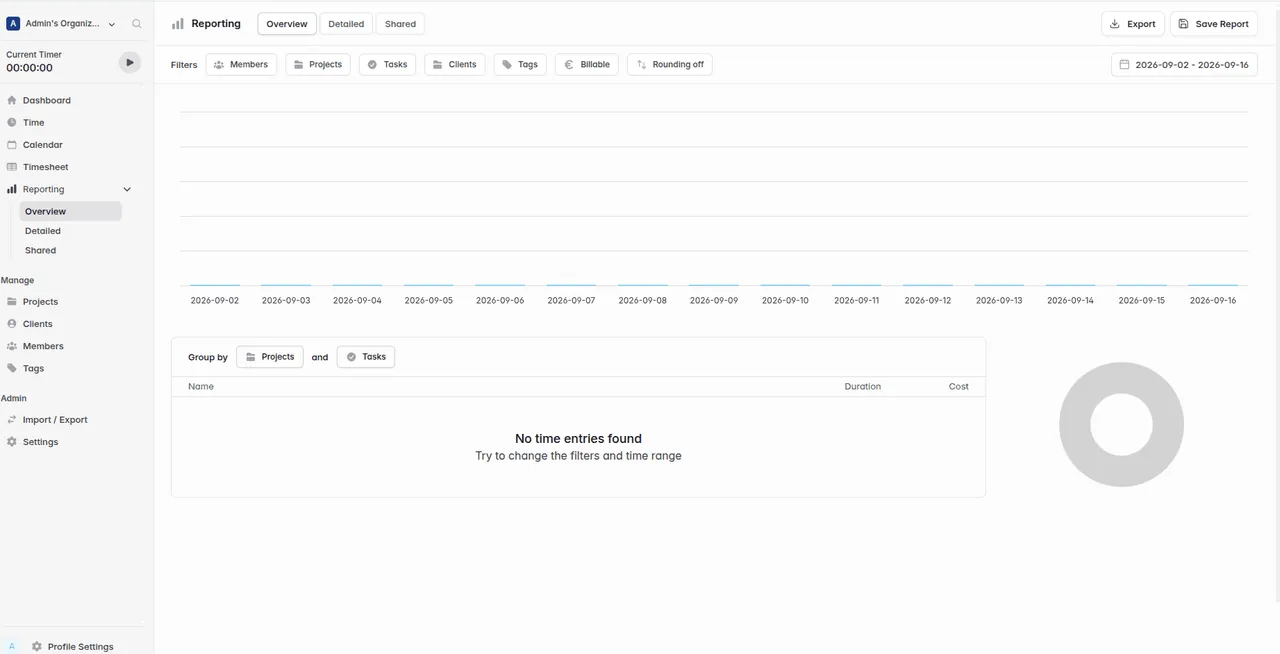Click the 2026-09-09 chart axis label

(714, 301)
